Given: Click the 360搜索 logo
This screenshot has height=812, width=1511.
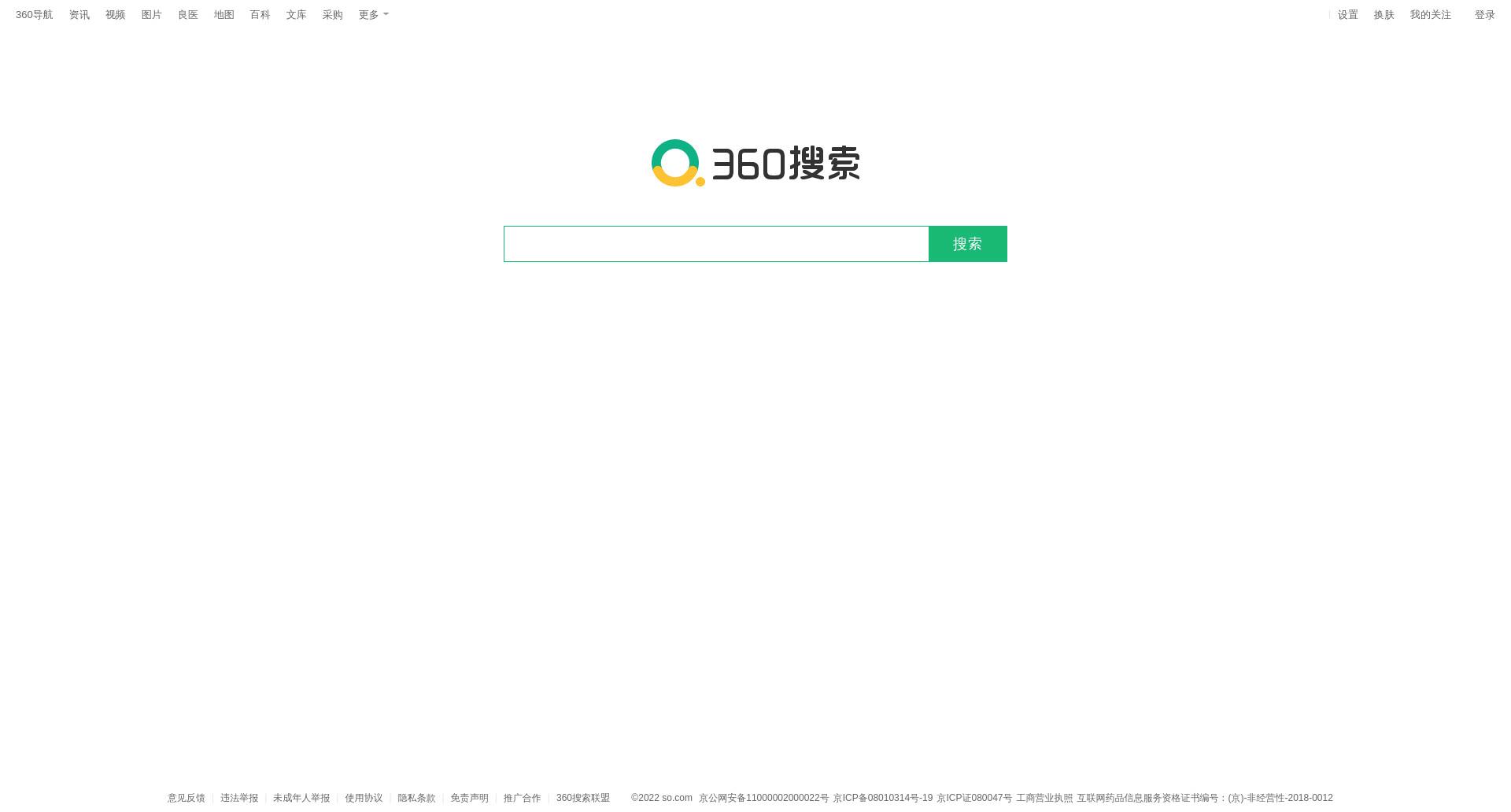Looking at the screenshot, I should tap(755, 163).
